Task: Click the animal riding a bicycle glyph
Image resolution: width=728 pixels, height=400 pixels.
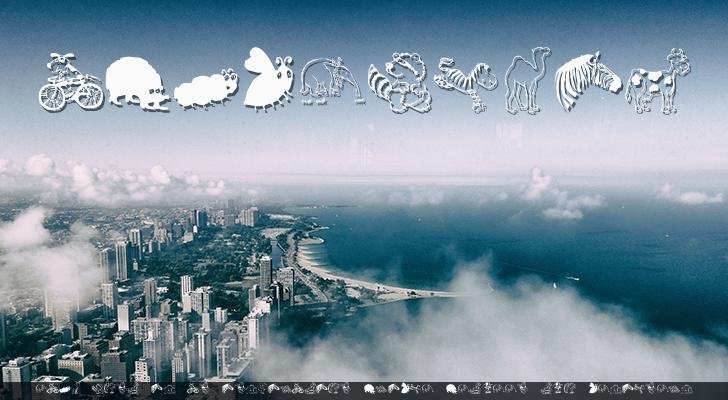Action: [70, 82]
